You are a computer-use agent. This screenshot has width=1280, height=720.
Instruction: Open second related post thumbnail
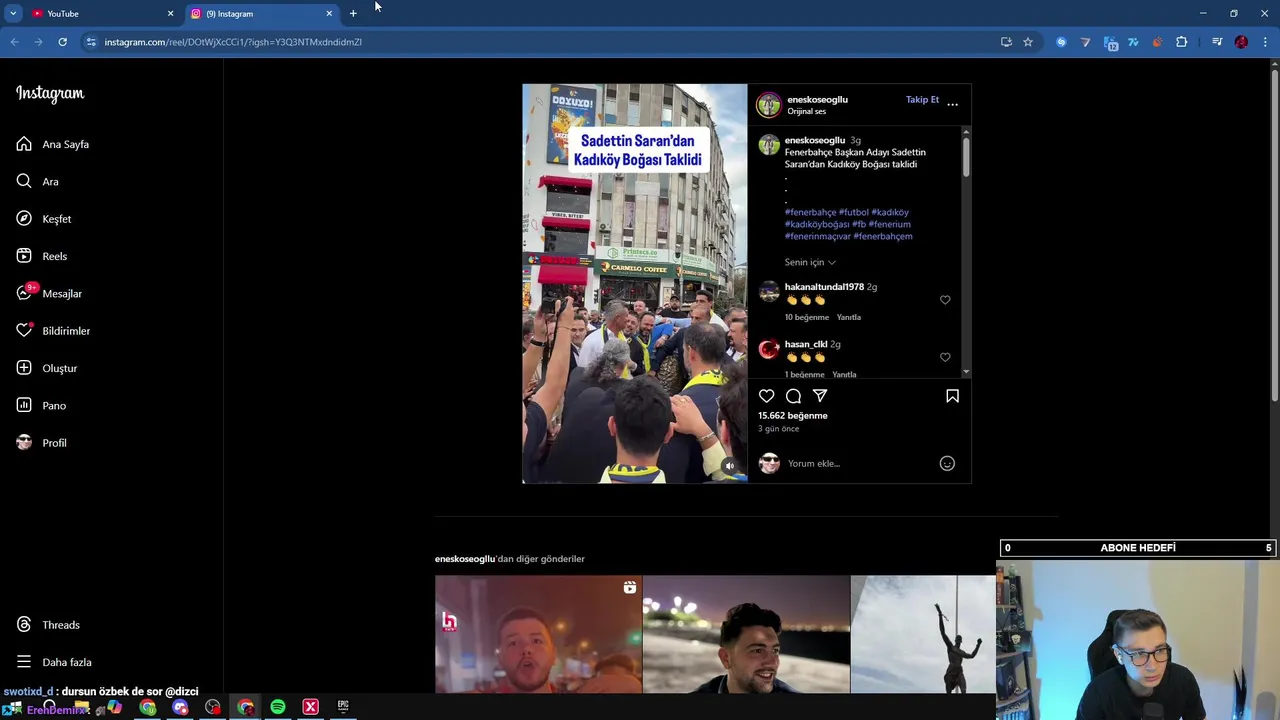[x=746, y=634]
